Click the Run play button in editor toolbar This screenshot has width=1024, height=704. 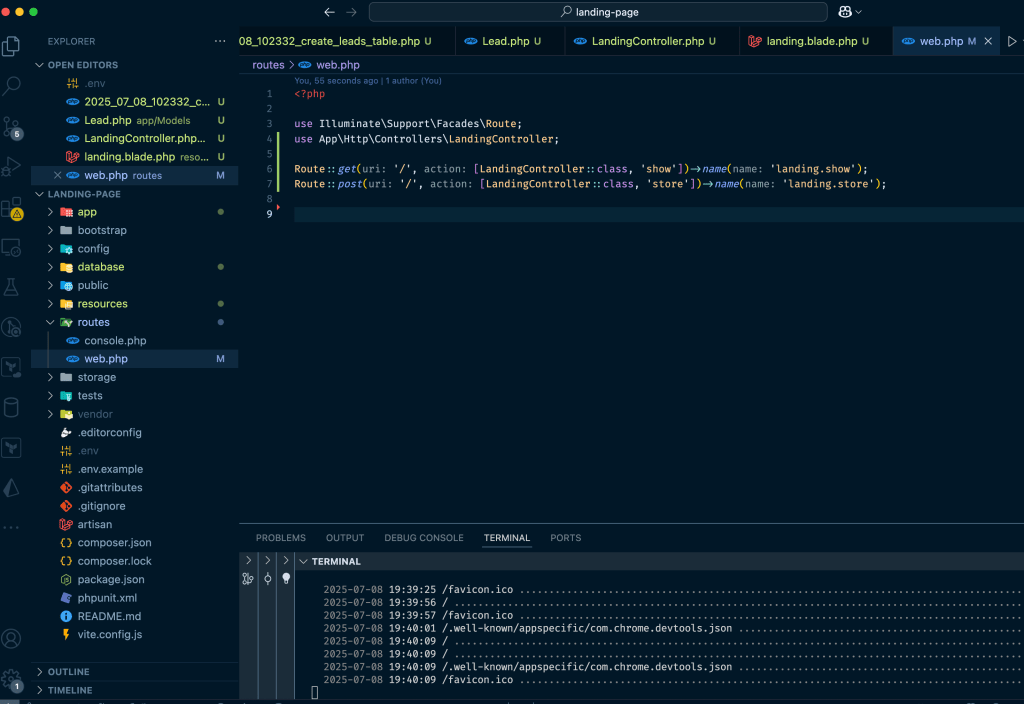click(x=1011, y=41)
